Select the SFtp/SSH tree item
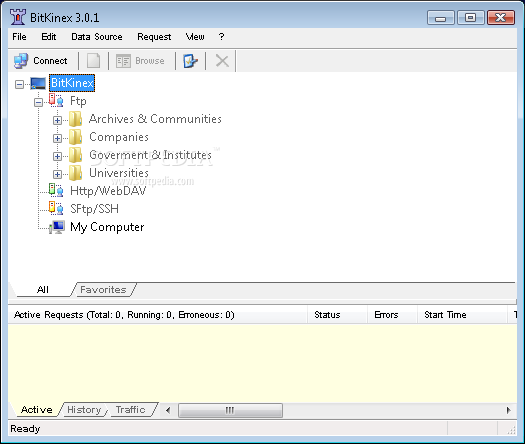The image size is (525, 444). [x=94, y=209]
